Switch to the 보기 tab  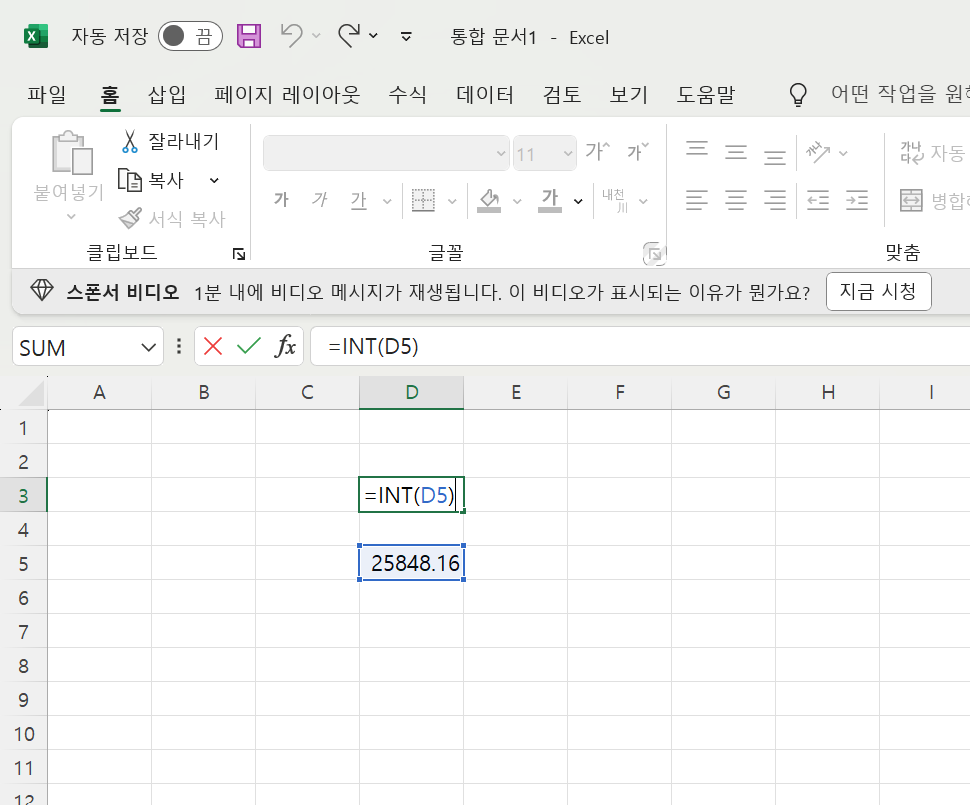pos(629,94)
